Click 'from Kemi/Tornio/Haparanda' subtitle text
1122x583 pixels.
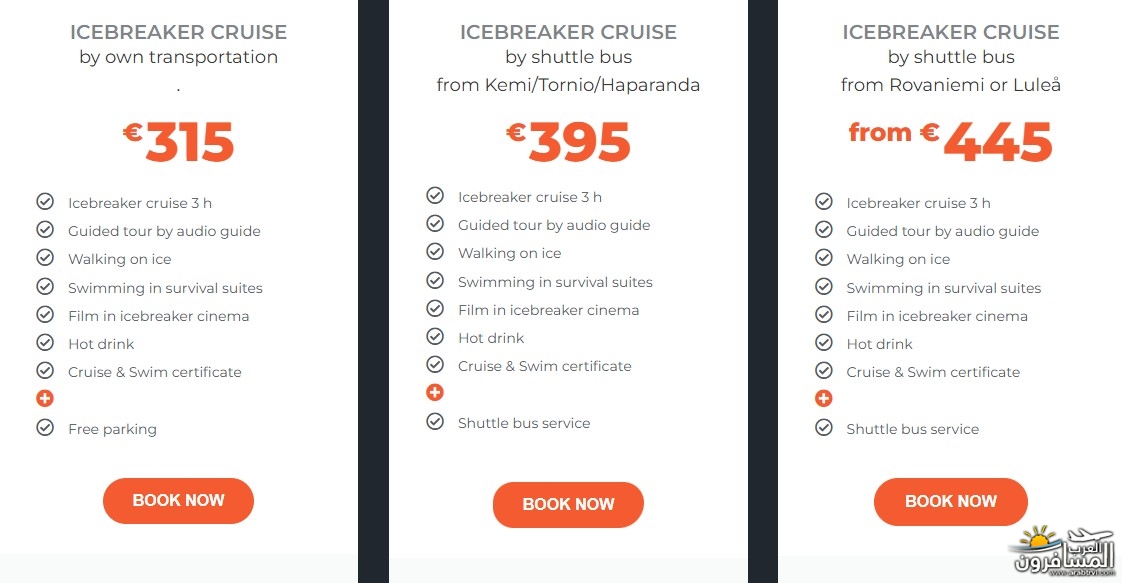[568, 85]
